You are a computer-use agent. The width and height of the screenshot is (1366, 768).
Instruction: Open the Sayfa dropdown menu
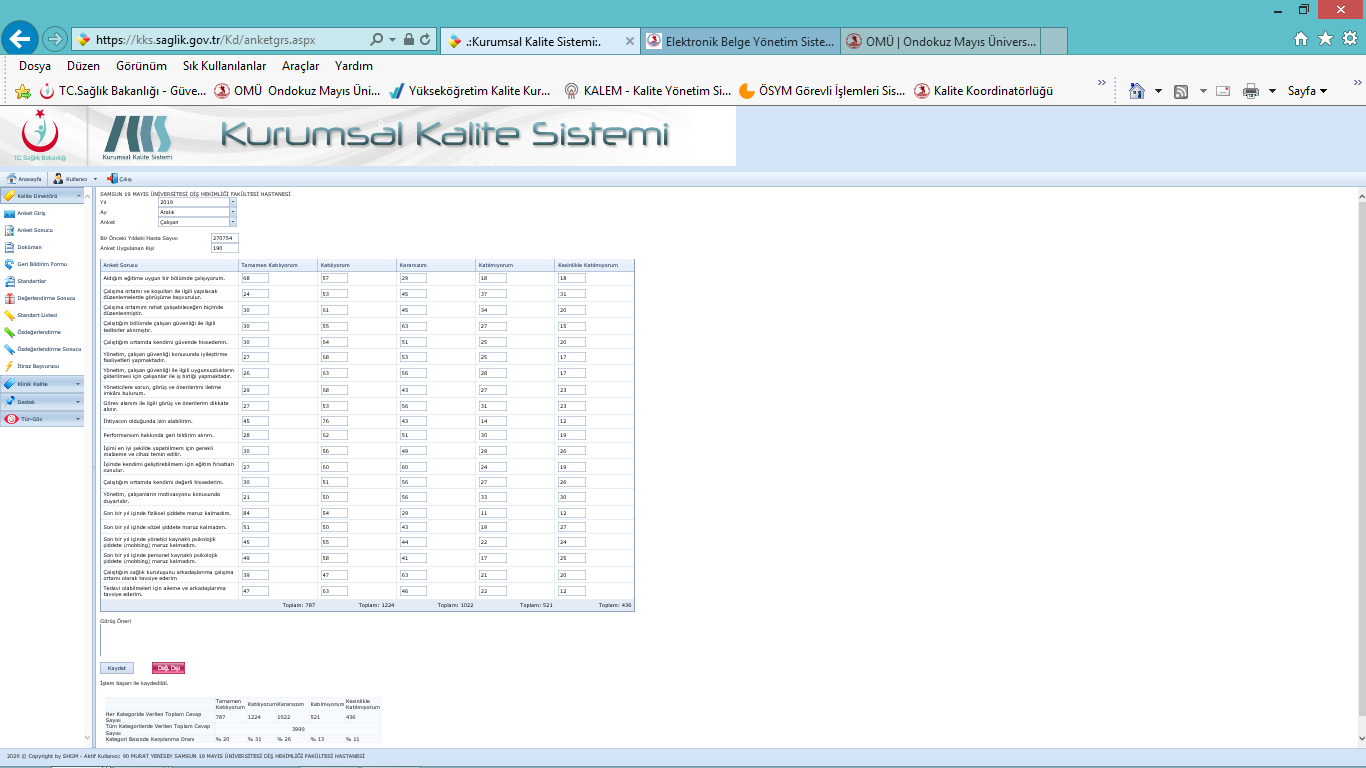coord(1307,91)
